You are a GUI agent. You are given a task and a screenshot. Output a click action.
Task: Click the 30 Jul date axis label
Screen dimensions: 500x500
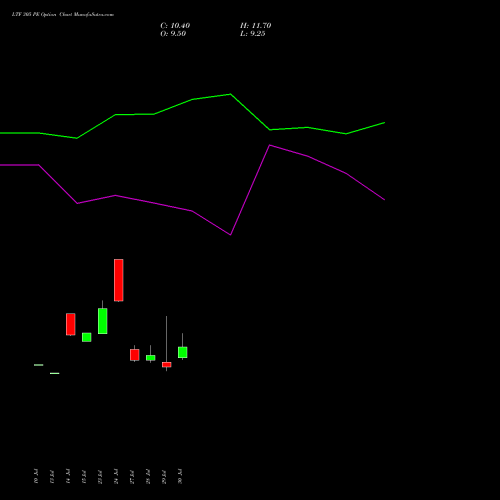pyautogui.click(x=180, y=476)
